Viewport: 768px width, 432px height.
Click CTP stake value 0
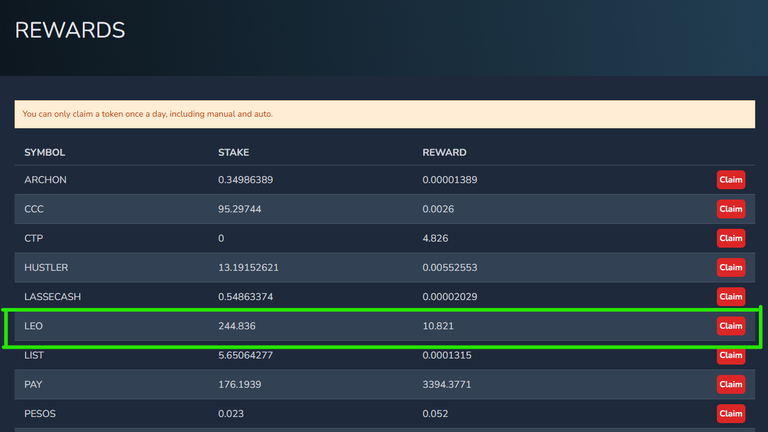pos(221,238)
